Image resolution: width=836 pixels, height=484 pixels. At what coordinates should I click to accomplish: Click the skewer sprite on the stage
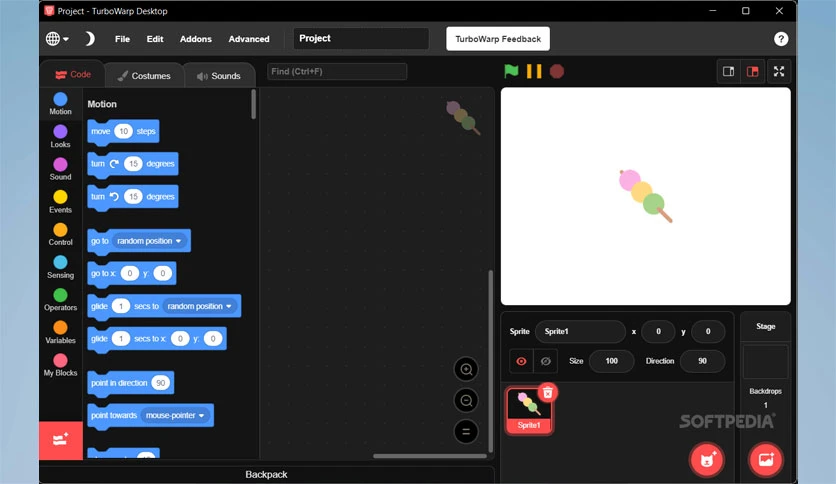(645, 196)
